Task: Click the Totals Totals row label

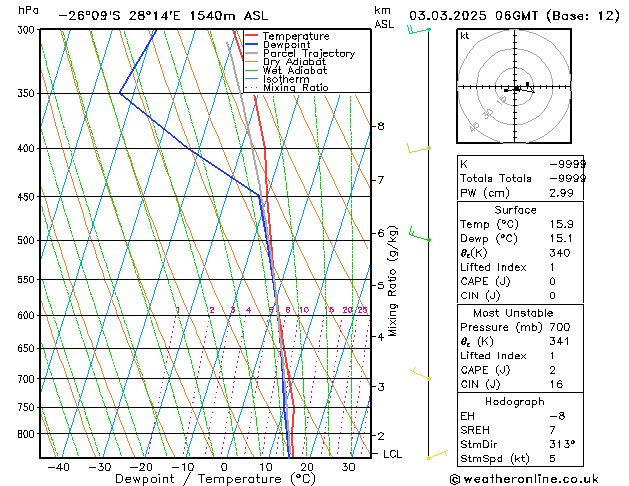Action: pyautogui.click(x=495, y=178)
